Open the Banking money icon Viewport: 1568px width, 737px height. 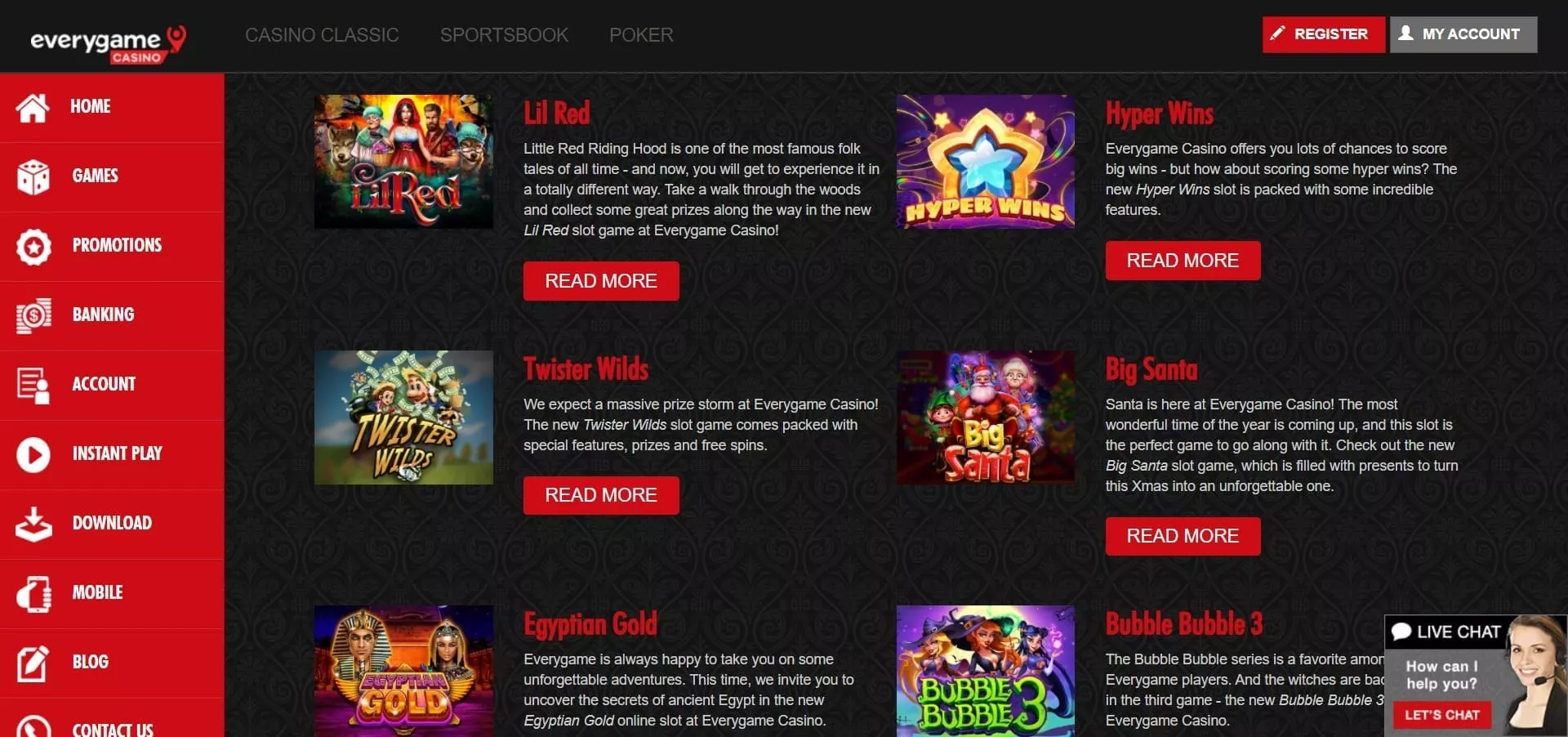click(33, 315)
